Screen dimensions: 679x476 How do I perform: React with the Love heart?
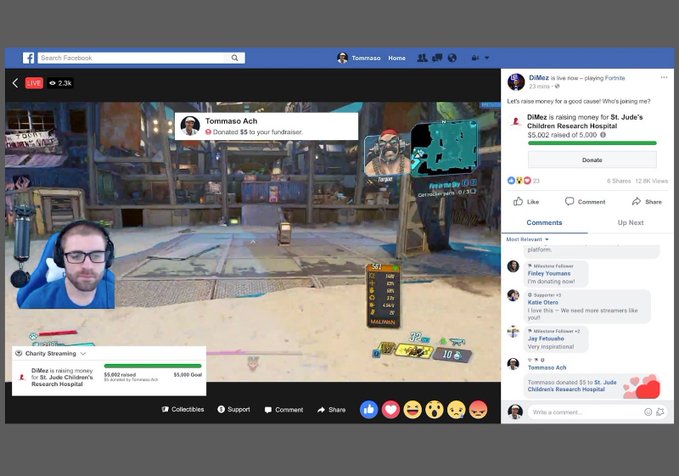[x=391, y=409]
